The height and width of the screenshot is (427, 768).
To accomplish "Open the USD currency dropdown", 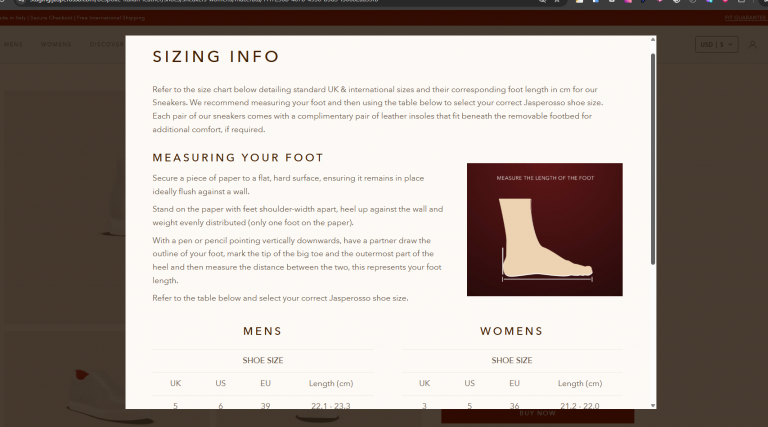I will pos(717,45).
